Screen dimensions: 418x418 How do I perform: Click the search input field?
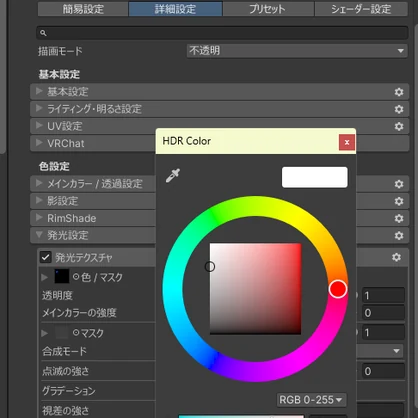[222, 33]
